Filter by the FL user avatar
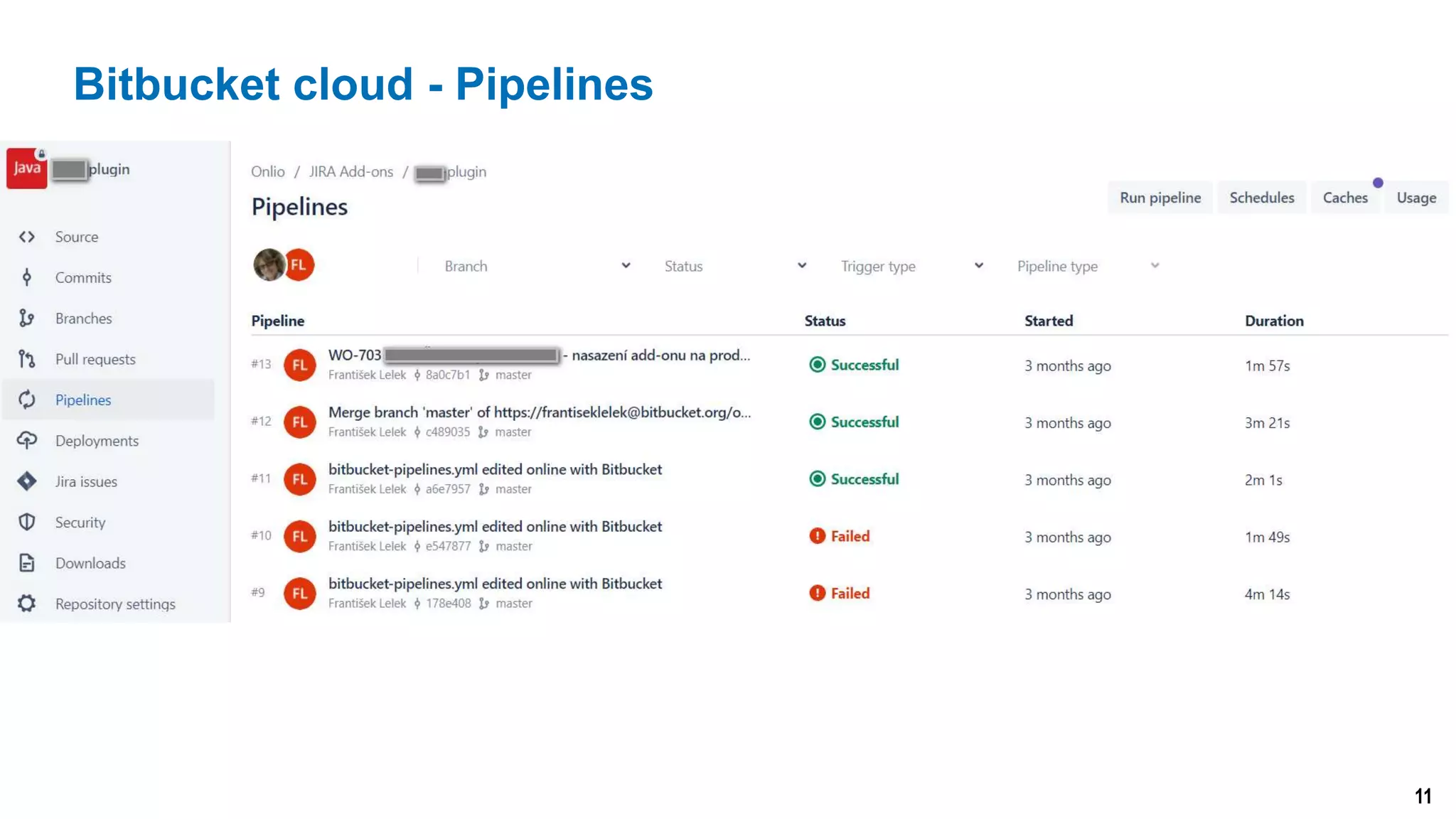Viewport: 1456px width, 819px height. click(x=299, y=265)
